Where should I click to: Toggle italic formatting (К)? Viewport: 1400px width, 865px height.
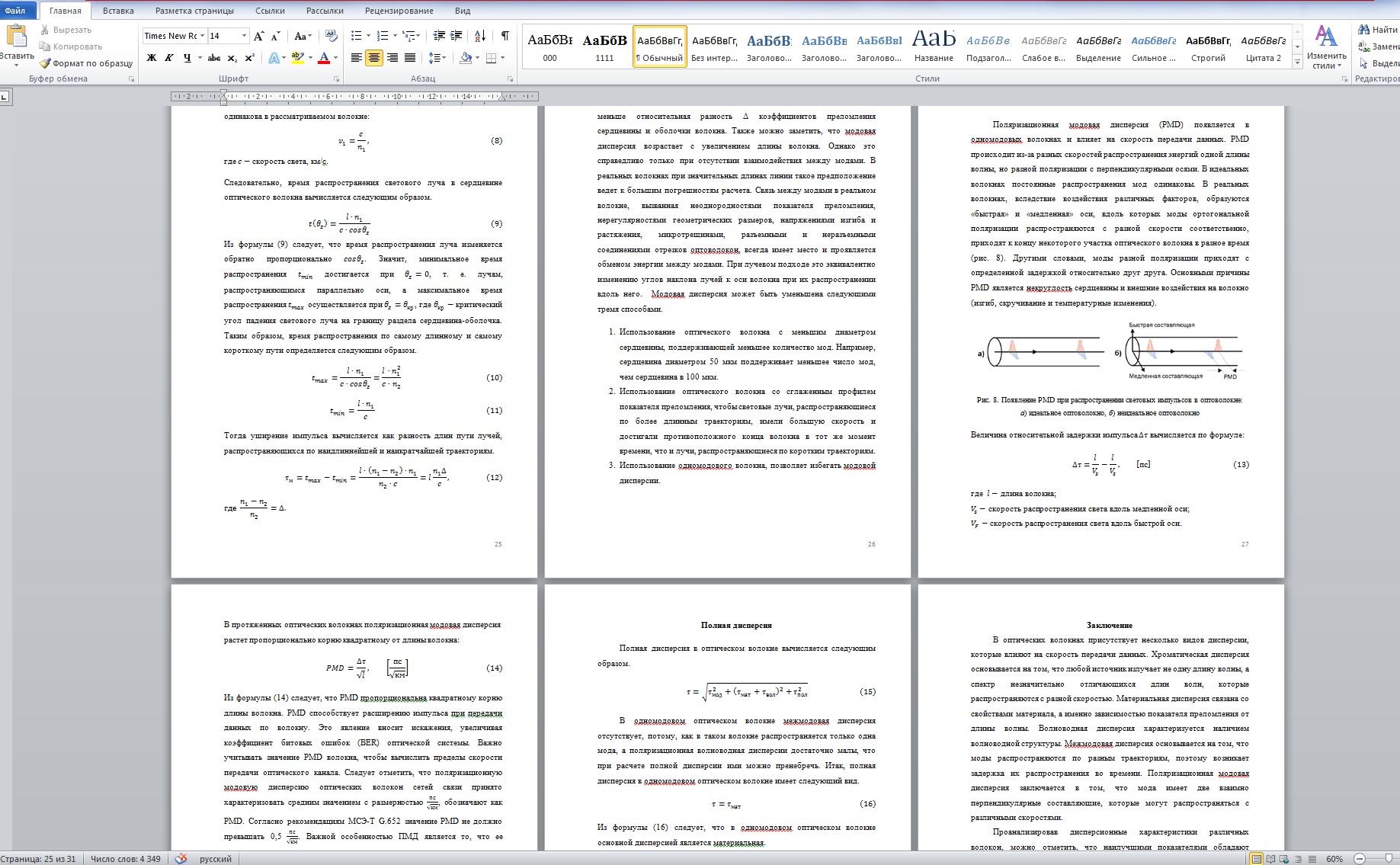[x=169, y=58]
